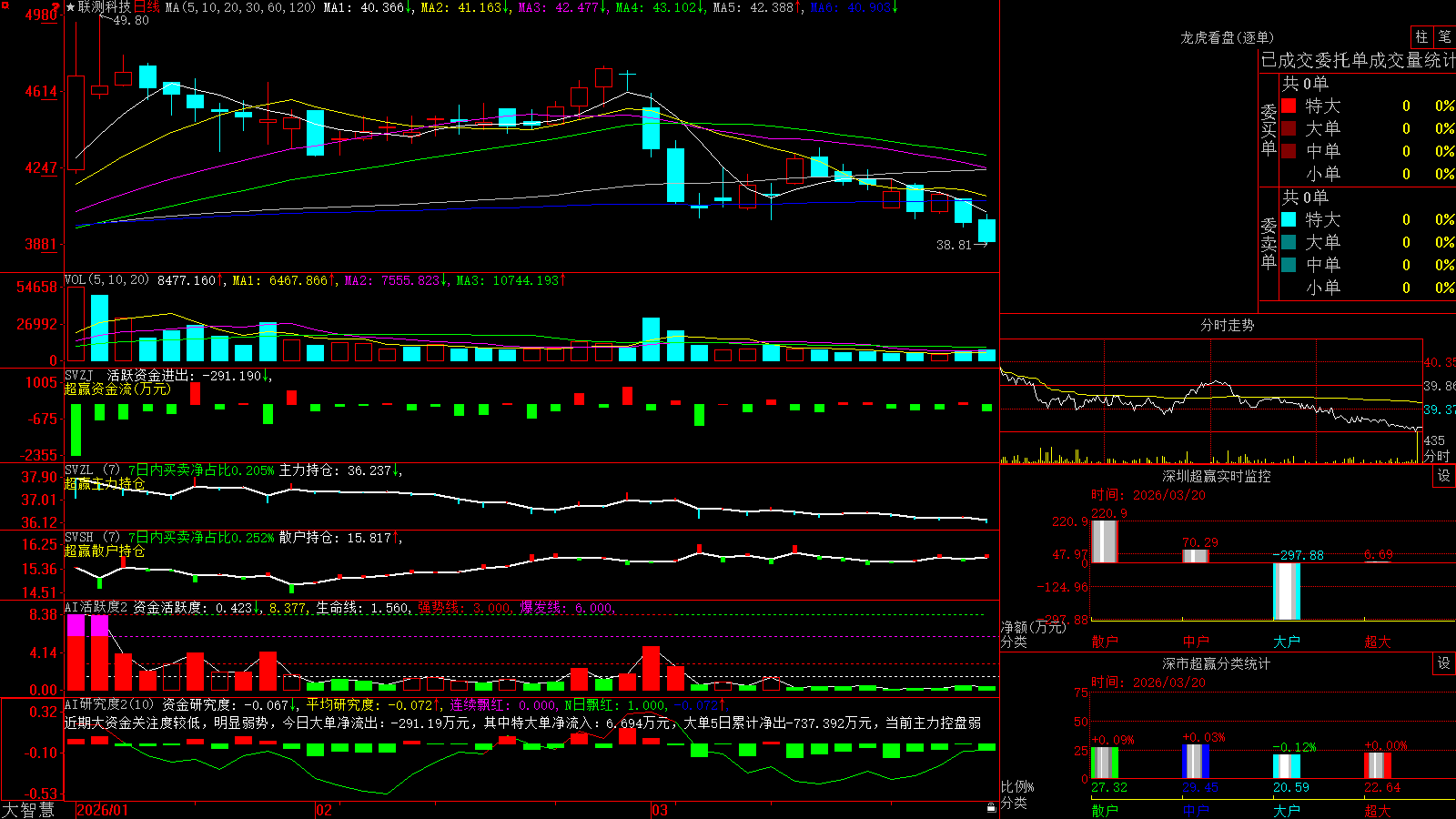The width and height of the screenshot is (1456, 819).
Task: Select the cyan 特大 sell-order swatch
Action: pos(1289,219)
